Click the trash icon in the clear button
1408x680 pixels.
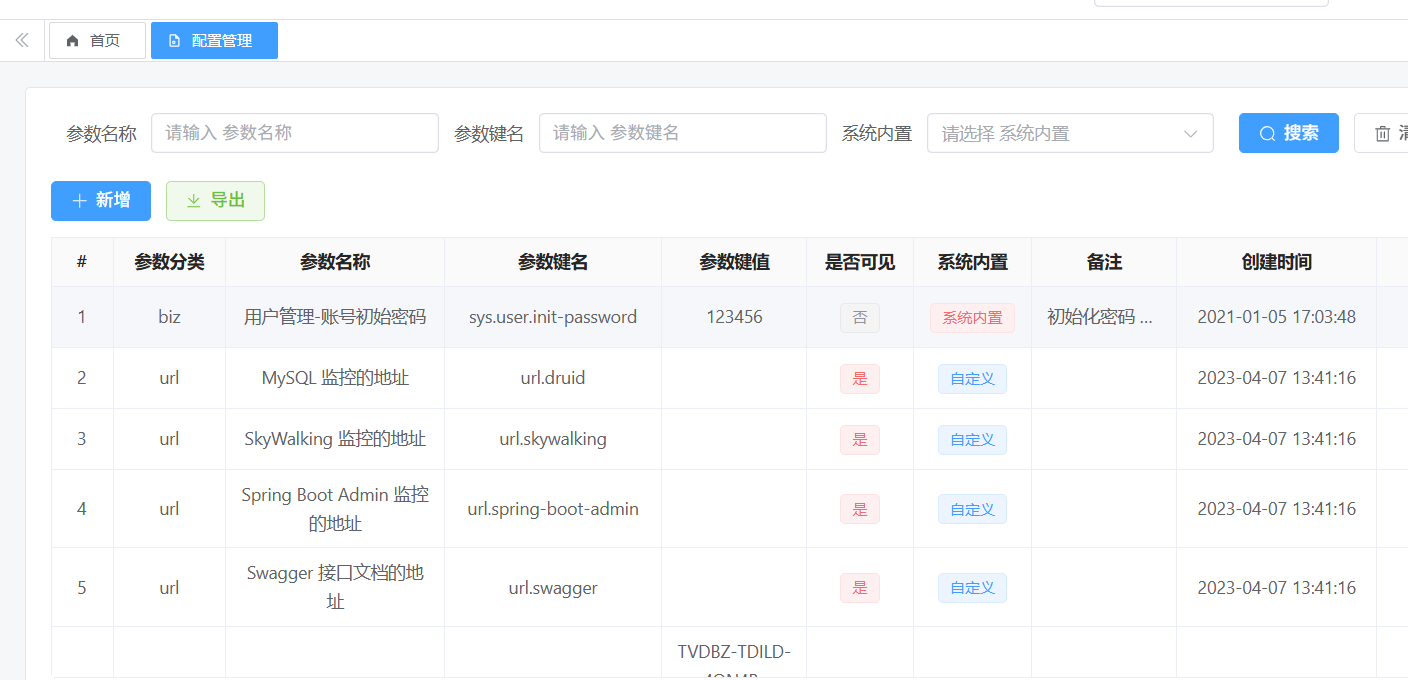coord(1383,133)
